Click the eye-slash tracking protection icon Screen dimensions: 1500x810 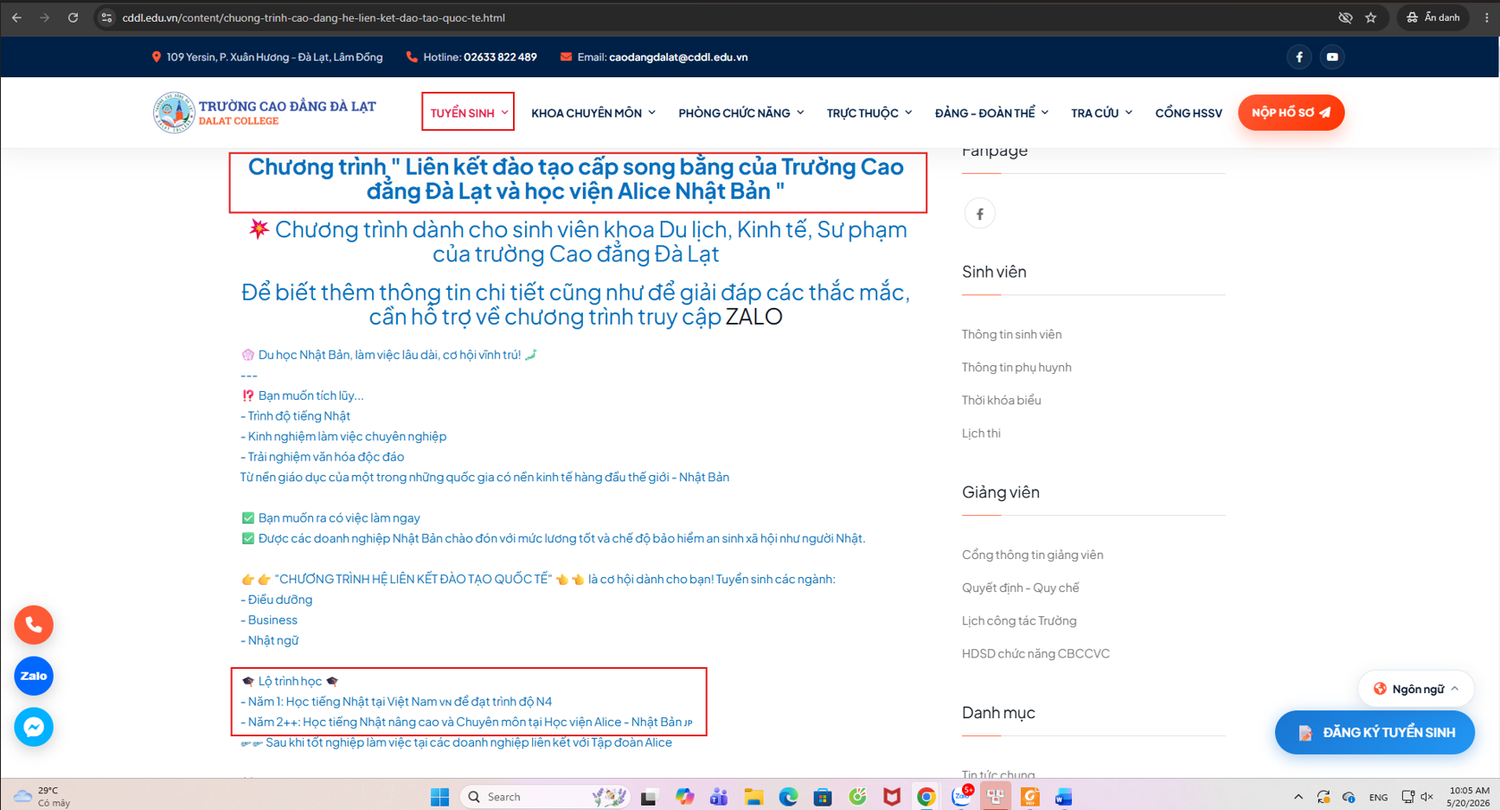click(x=1345, y=18)
